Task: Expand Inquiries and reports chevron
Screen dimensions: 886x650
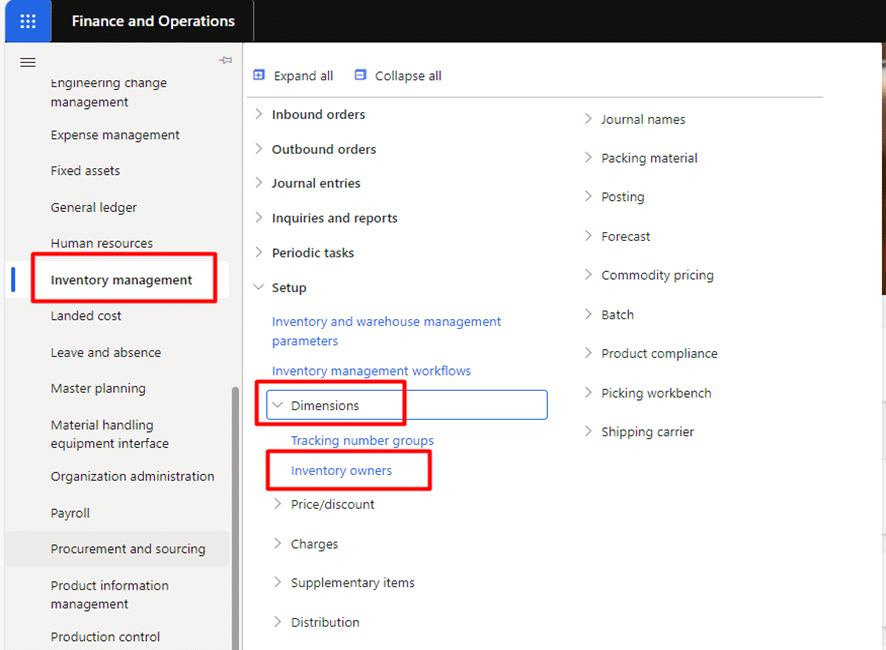Action: (x=259, y=218)
